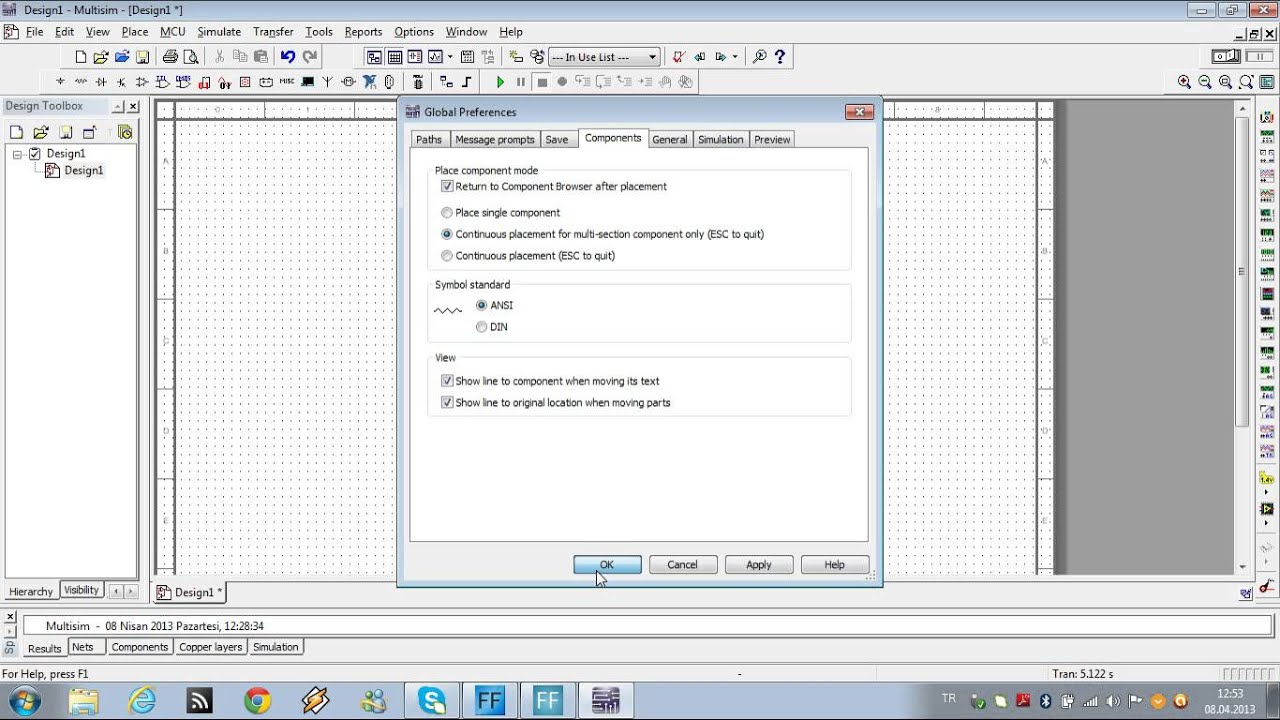
Task: Click the New design toolbar icon
Action: pyautogui.click(x=81, y=57)
